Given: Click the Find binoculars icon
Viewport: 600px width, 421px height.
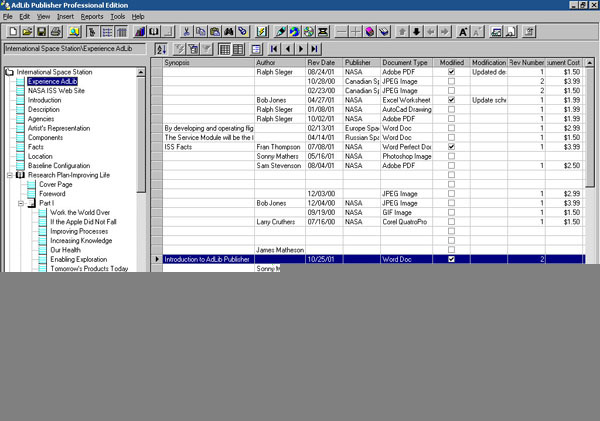Looking at the screenshot, I should [229, 32].
